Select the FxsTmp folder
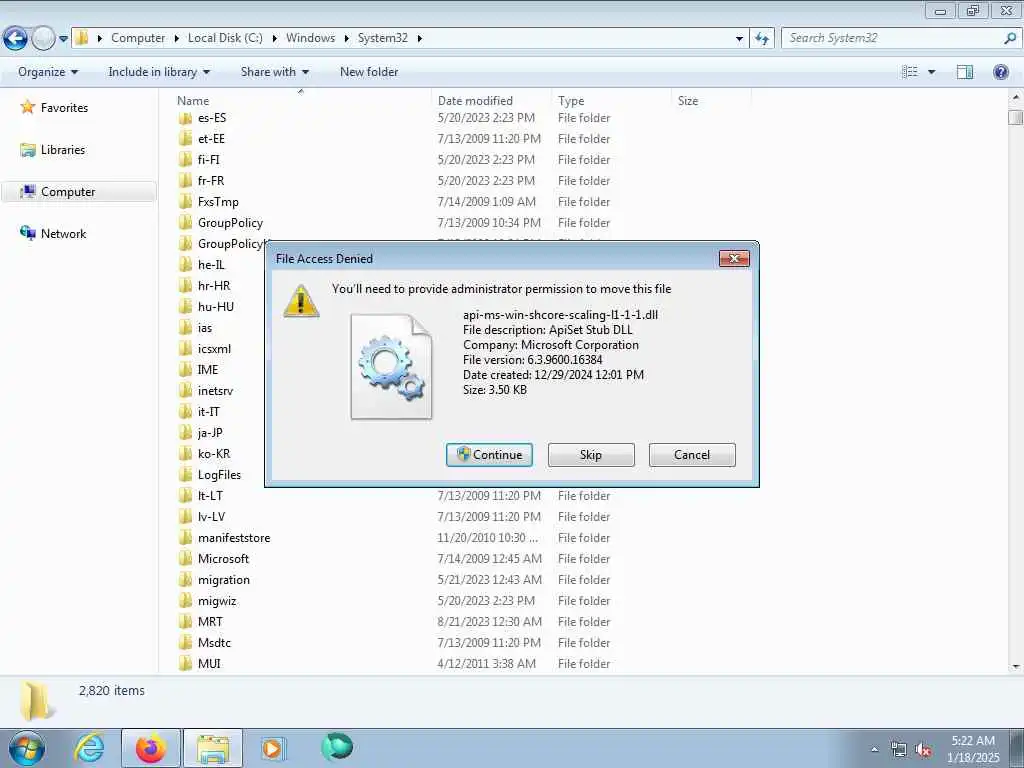Image resolution: width=1024 pixels, height=768 pixels. pos(218,202)
